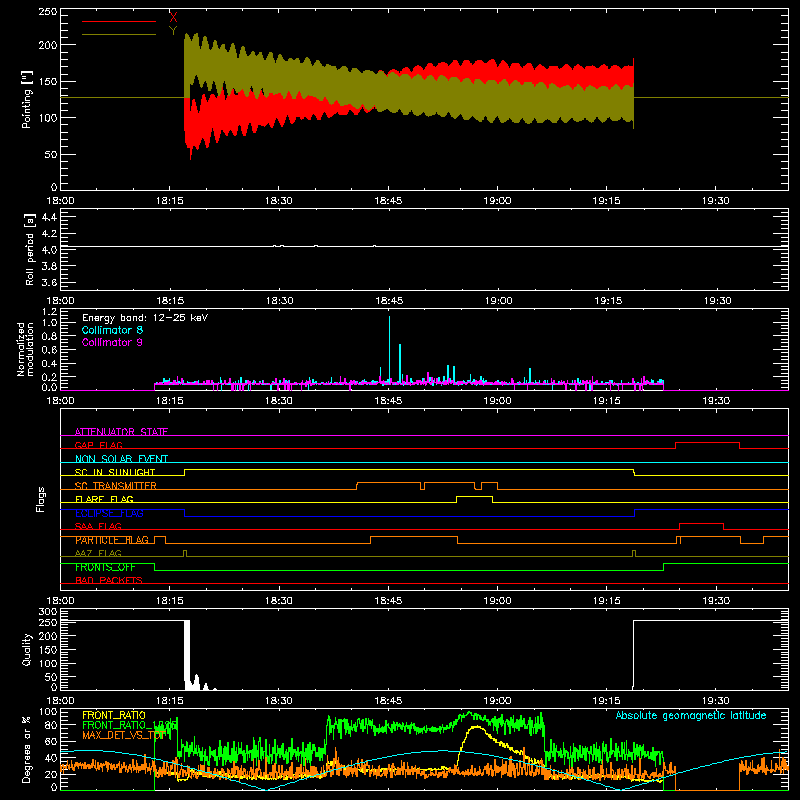Click the SC_TRANSMITTER flag label
800x800 pixels.
(115, 485)
